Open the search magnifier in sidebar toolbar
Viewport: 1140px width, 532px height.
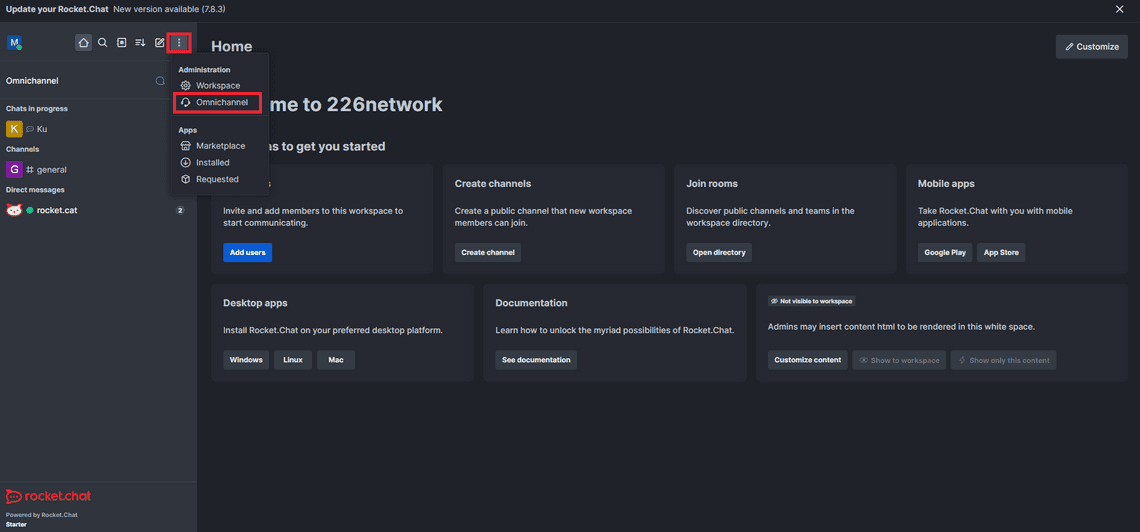(102, 43)
